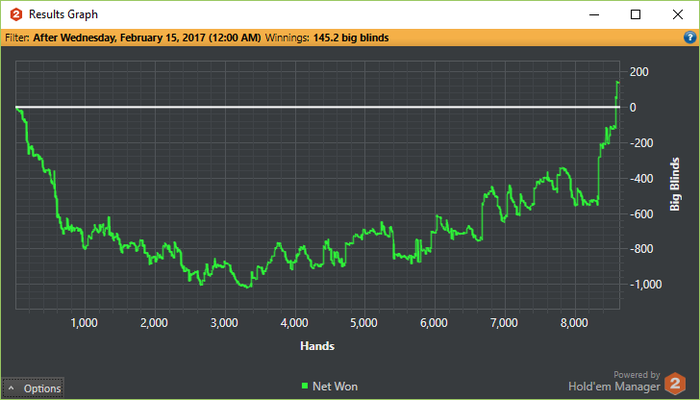Click the -200 big blinds axis label
700x400 pixels.
pyautogui.click(x=641, y=143)
